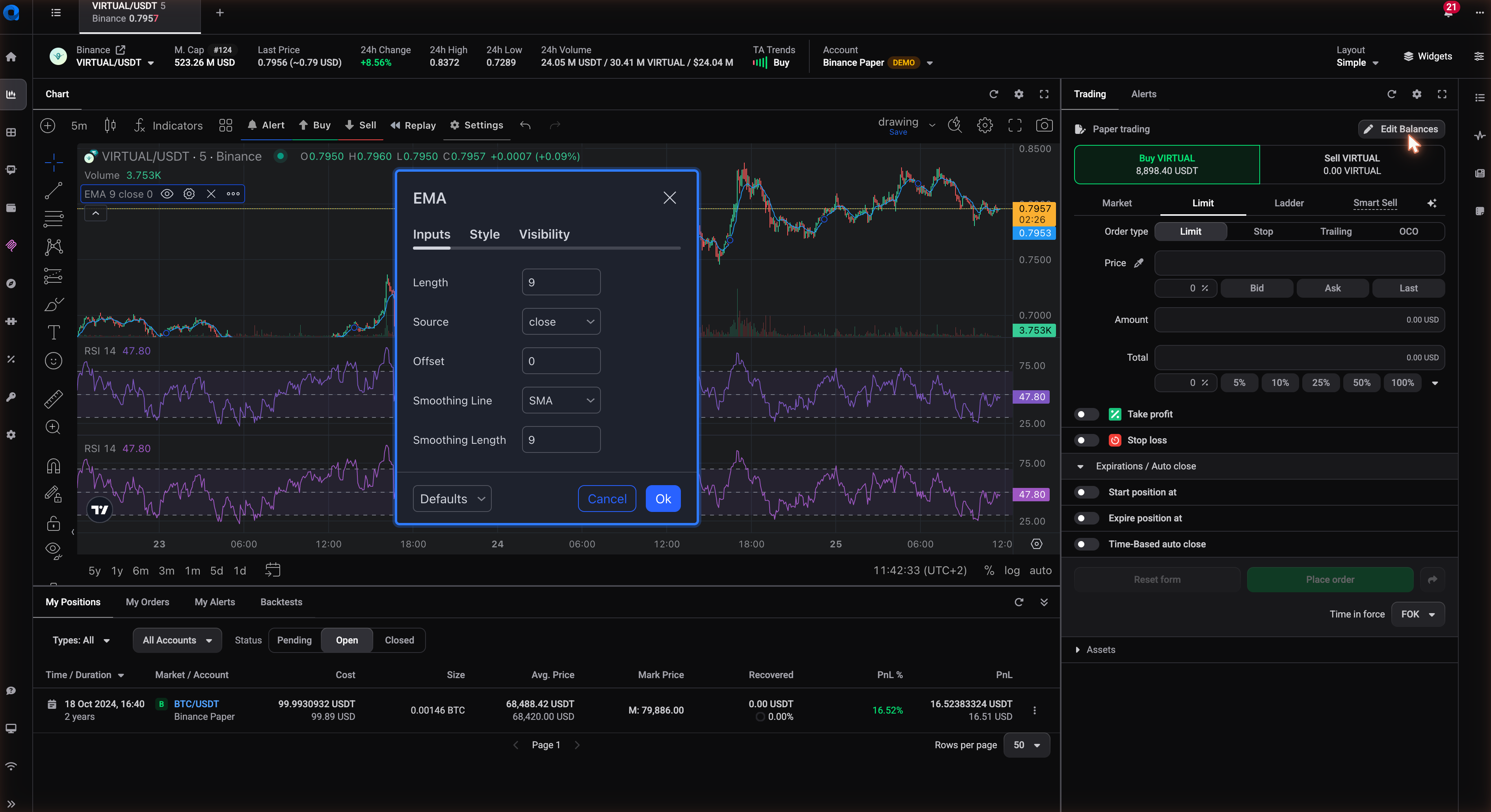The width and height of the screenshot is (1491, 812).
Task: Click the Place order button
Action: coord(1330,580)
